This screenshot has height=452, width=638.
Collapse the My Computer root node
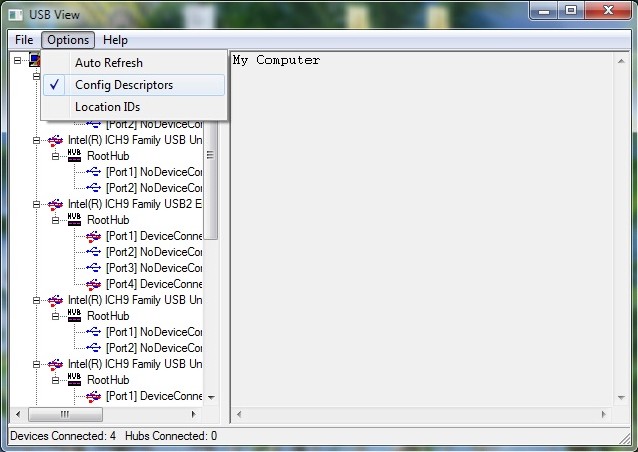click(17, 60)
